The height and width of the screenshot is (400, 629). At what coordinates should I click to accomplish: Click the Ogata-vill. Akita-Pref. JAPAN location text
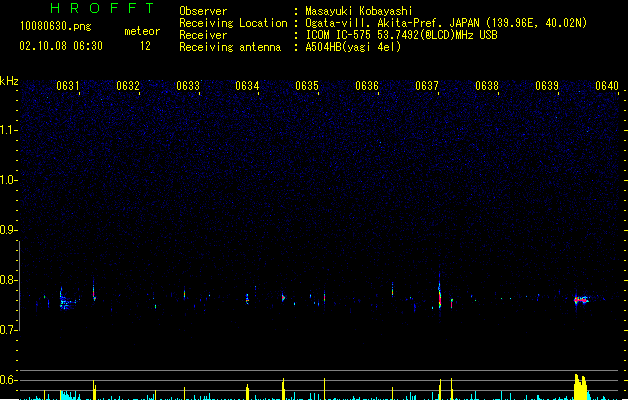click(446, 23)
